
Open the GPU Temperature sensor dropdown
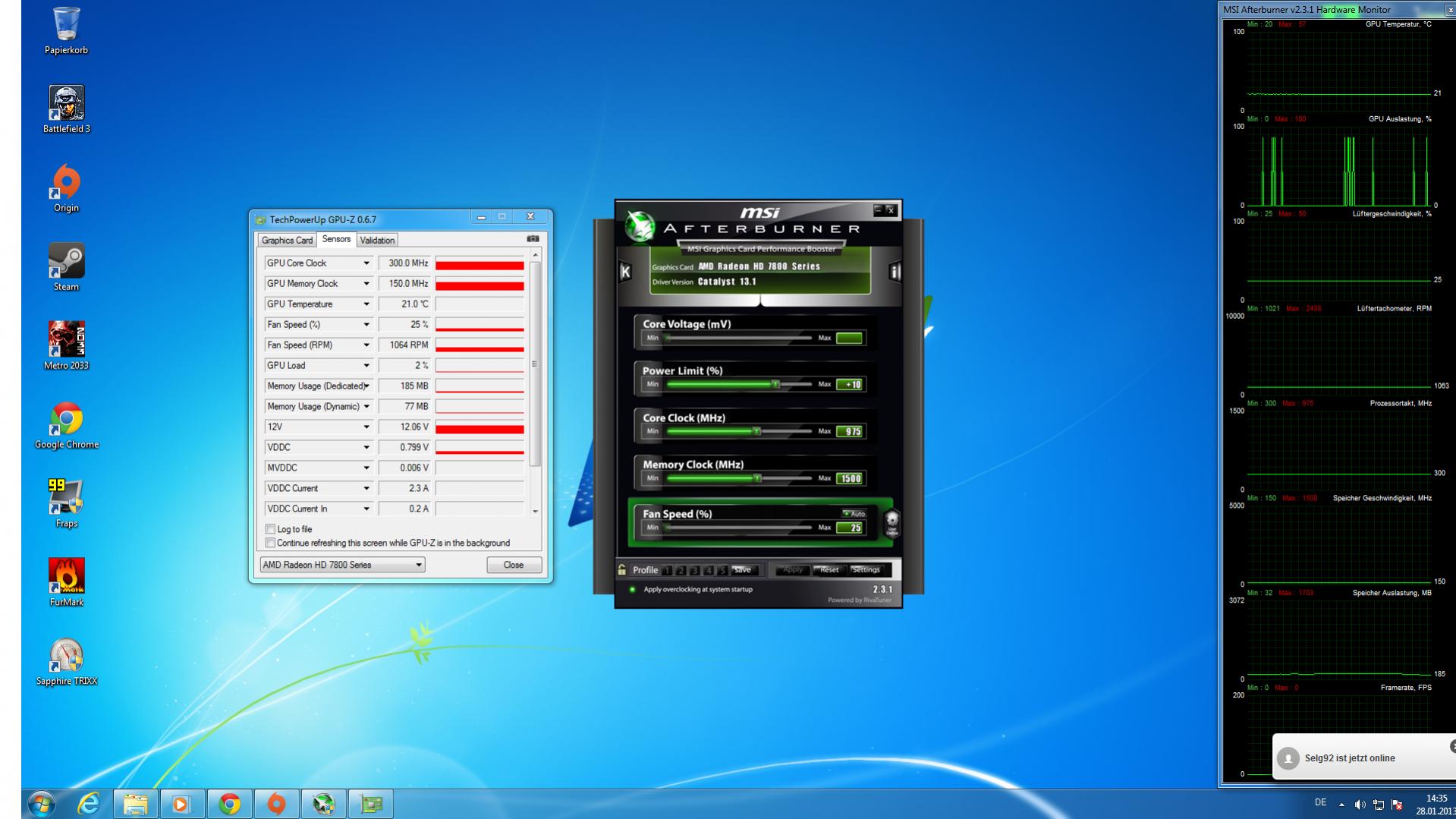[x=366, y=304]
